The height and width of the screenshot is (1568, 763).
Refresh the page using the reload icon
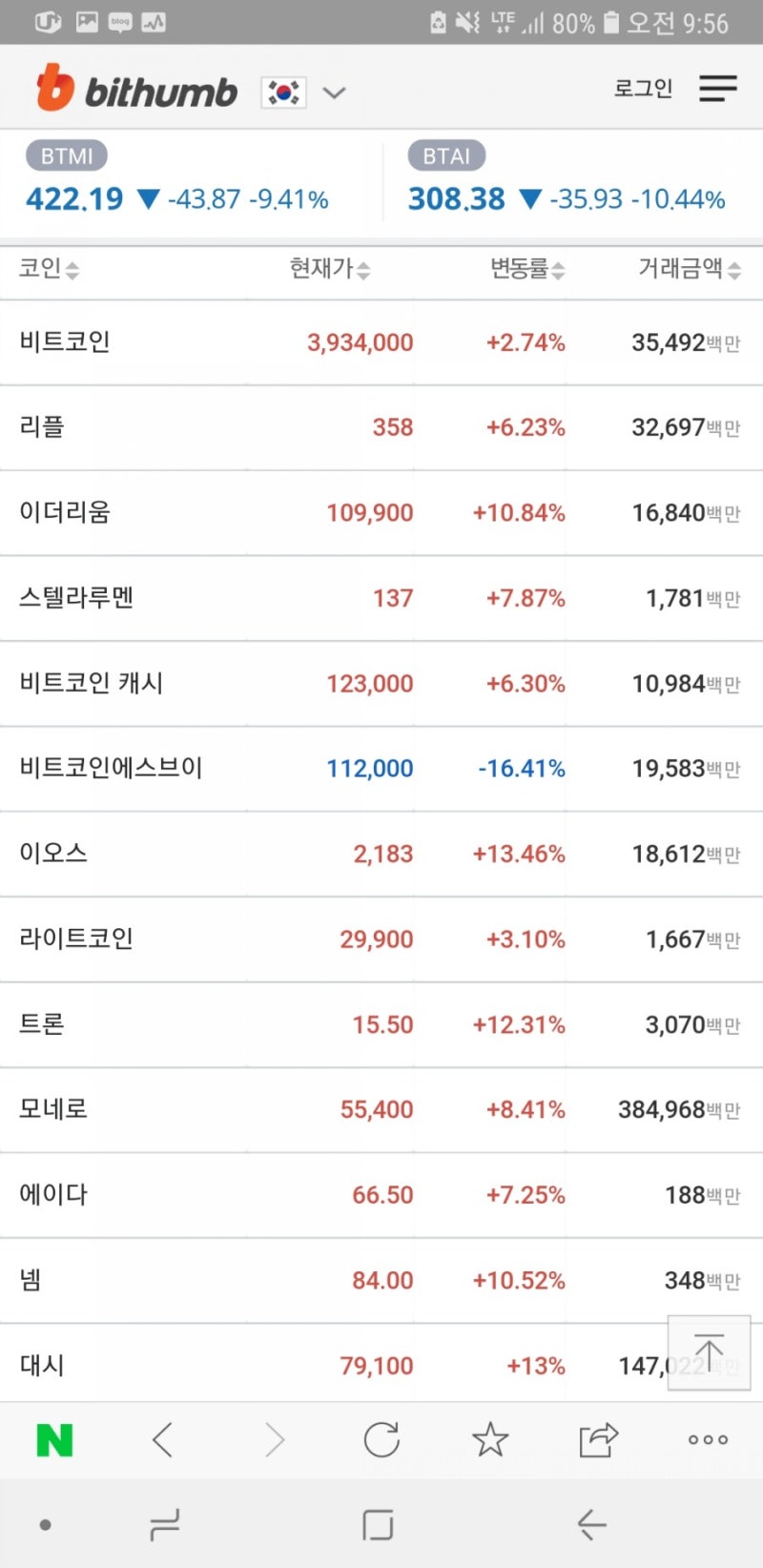[x=381, y=1440]
